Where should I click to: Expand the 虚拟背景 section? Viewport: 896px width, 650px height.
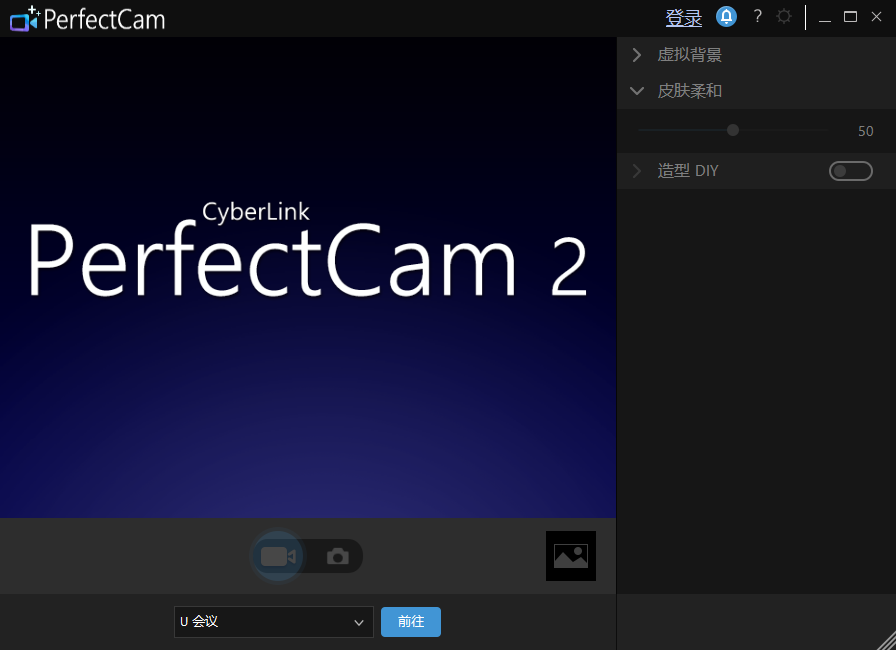tap(637, 55)
